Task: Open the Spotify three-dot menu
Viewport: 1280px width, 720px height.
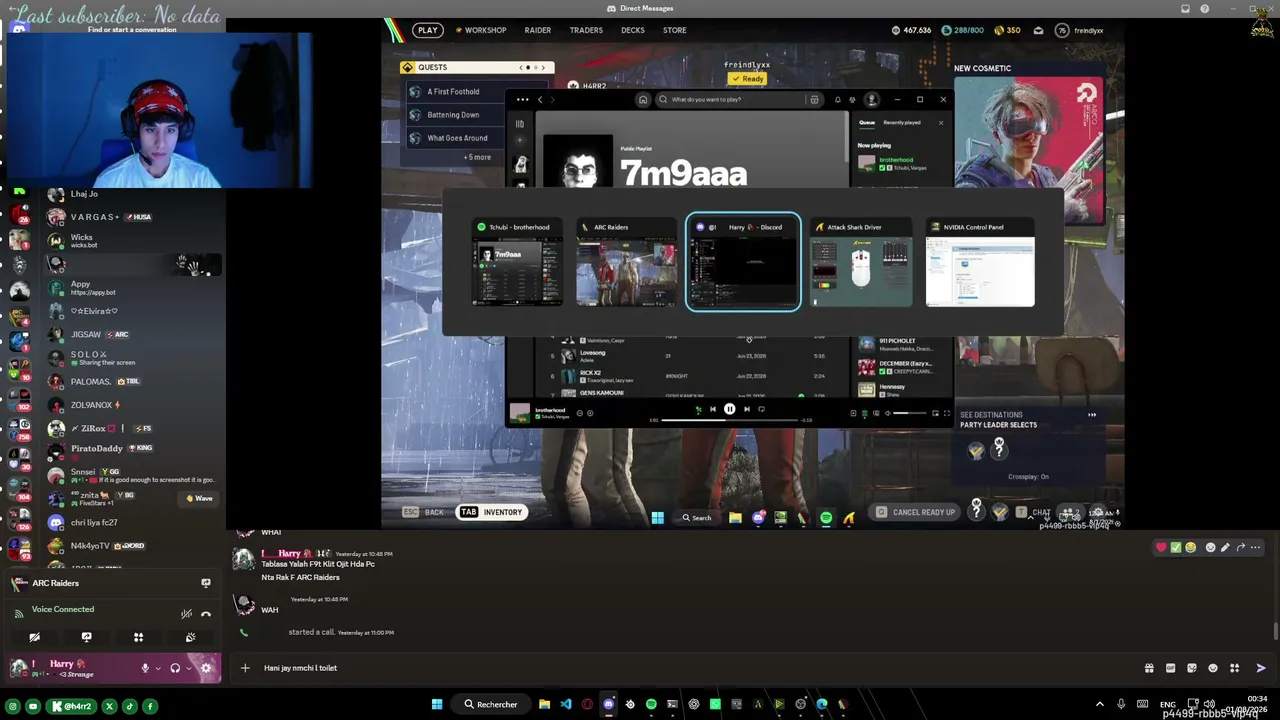Action: coord(522,100)
